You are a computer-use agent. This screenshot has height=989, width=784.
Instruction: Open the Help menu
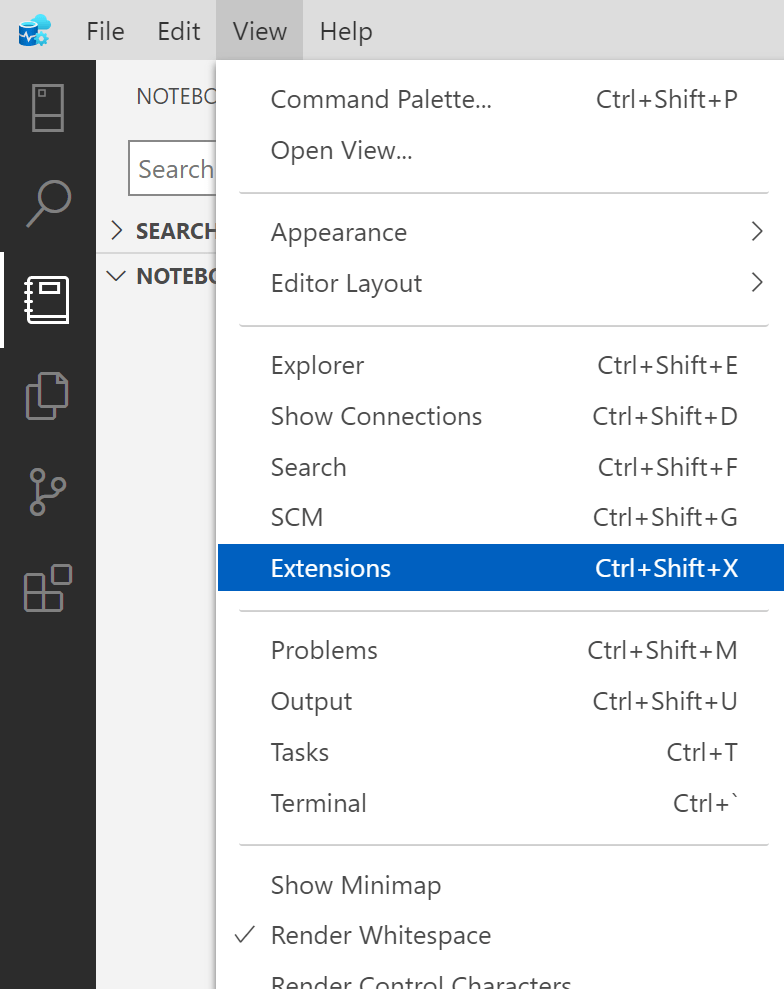[x=346, y=31]
